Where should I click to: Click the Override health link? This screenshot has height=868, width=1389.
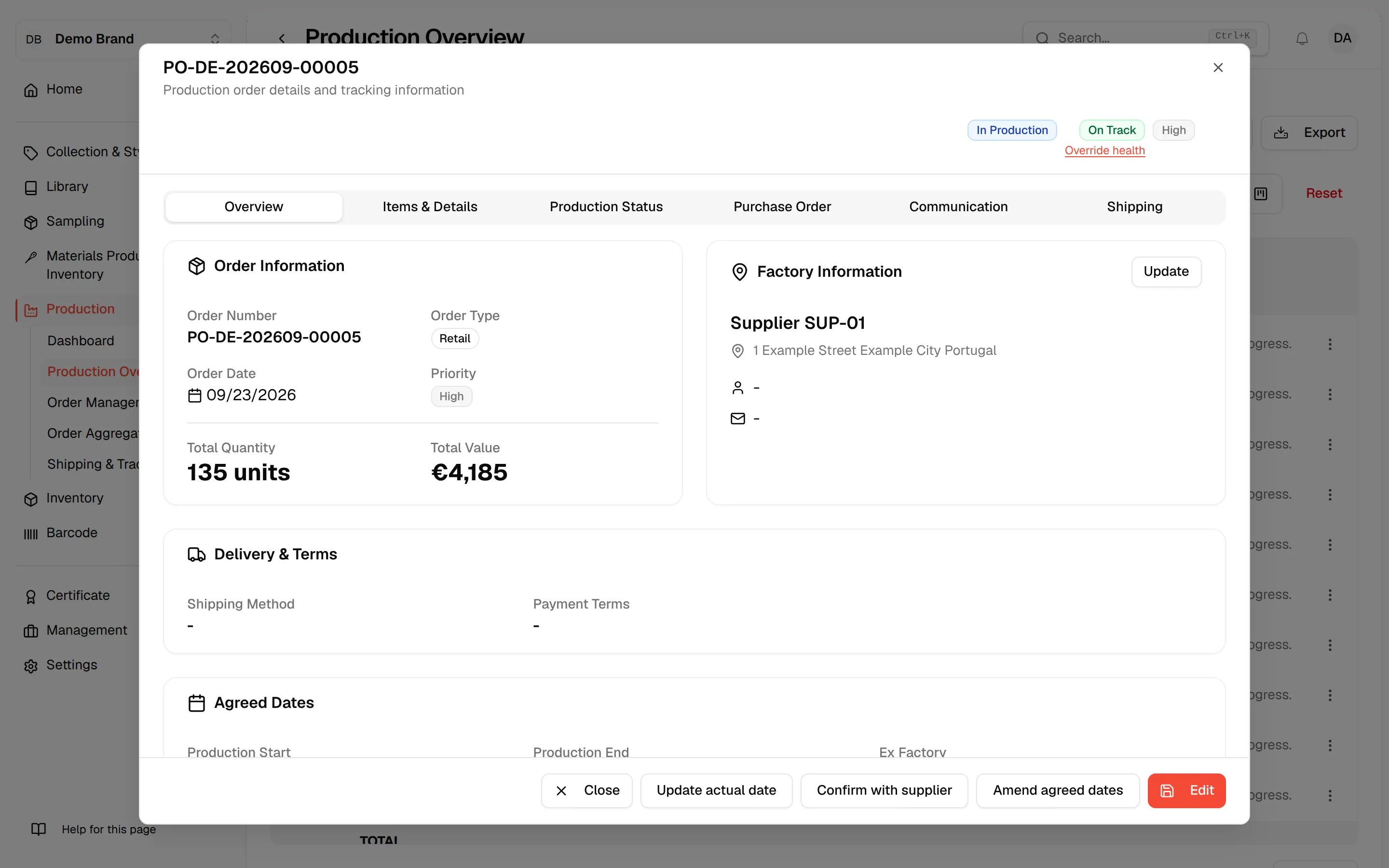click(1104, 150)
